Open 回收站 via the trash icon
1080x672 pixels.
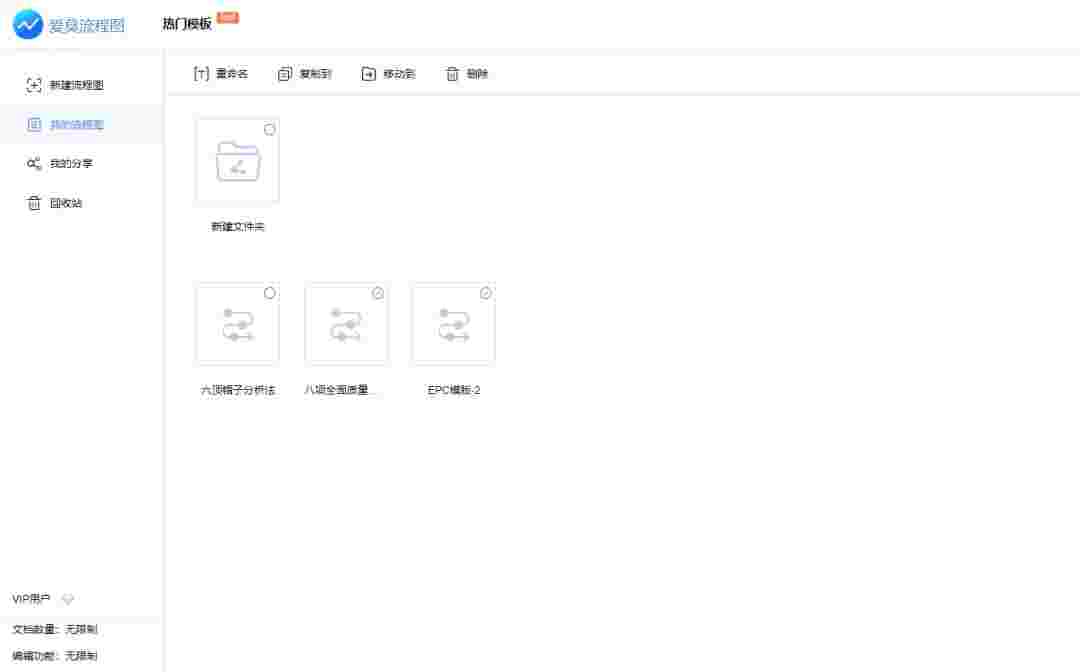click(x=33, y=203)
